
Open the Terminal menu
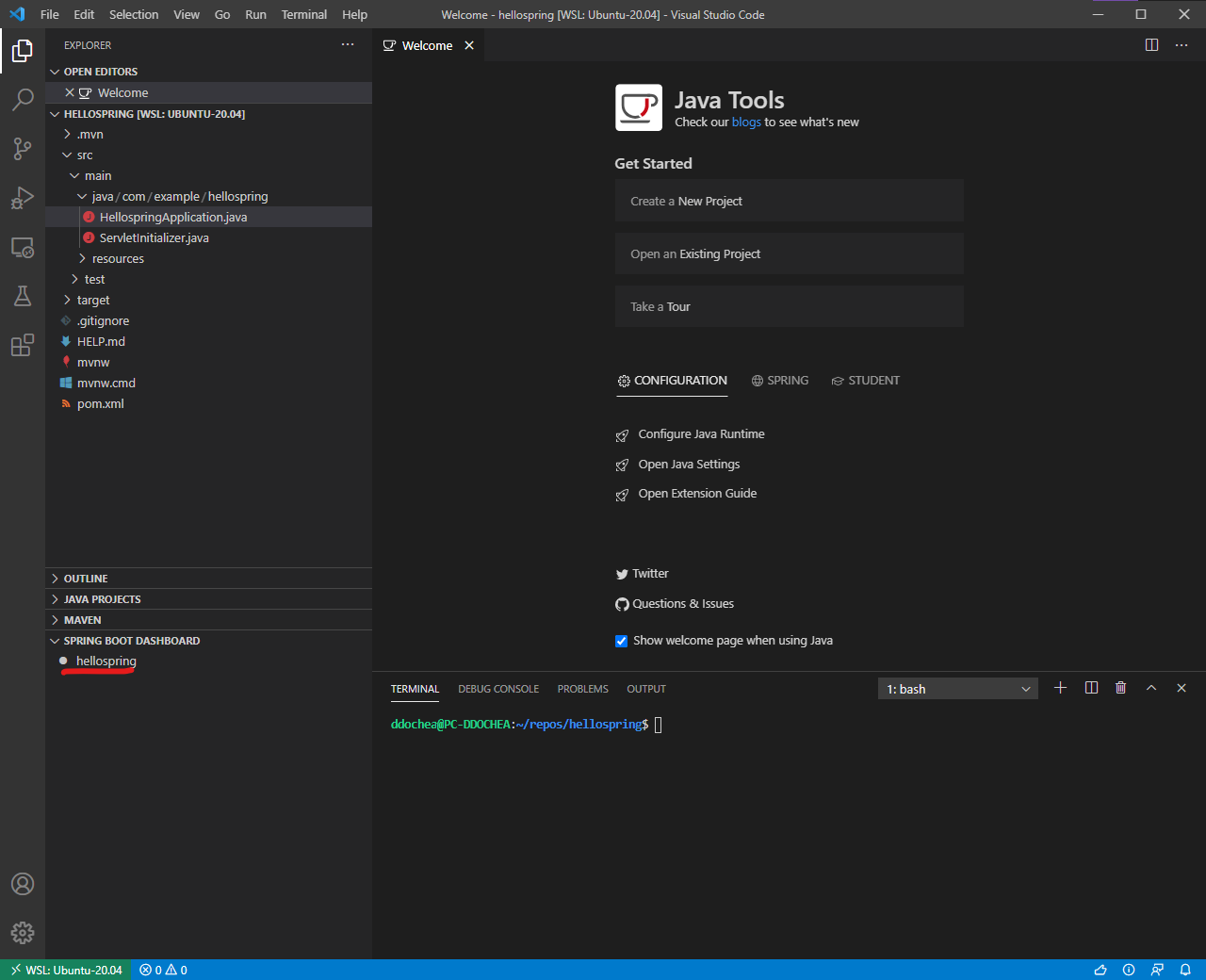click(x=304, y=14)
